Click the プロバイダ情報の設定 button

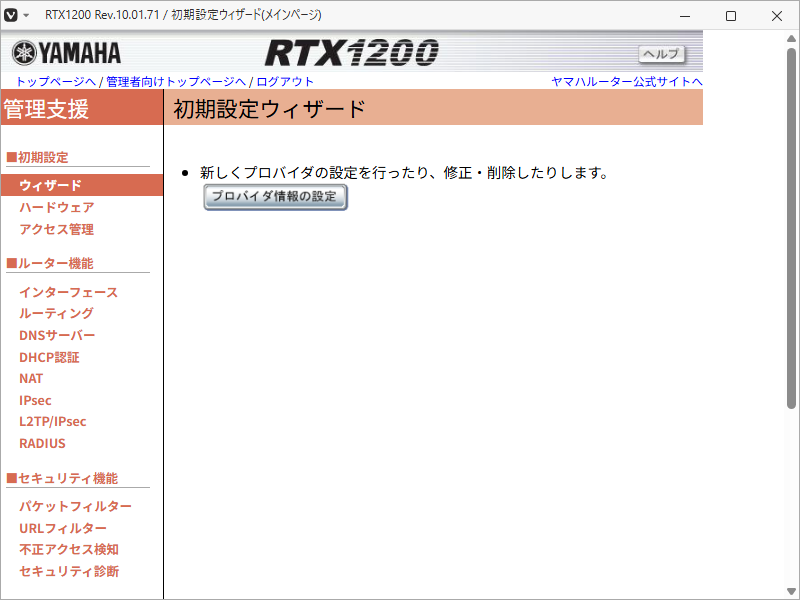[x=275, y=198]
